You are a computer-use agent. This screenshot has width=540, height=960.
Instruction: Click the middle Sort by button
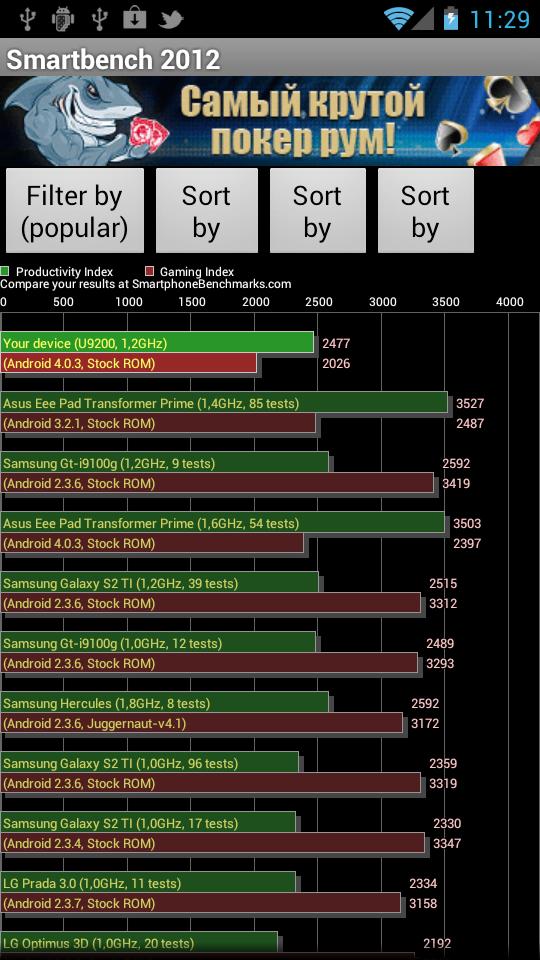pos(317,211)
